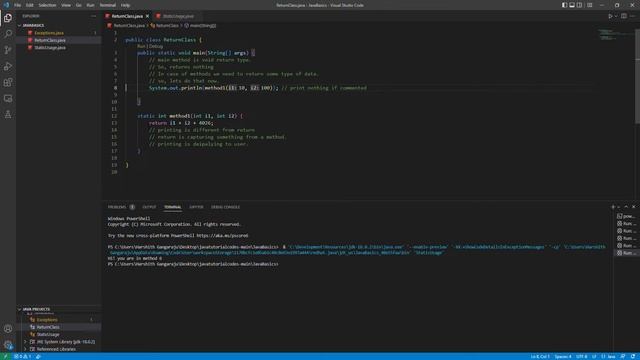The width and height of the screenshot is (640, 360).
Task: Click the VS Code logo in title bar
Action: pyautogui.click(x=6, y=5)
